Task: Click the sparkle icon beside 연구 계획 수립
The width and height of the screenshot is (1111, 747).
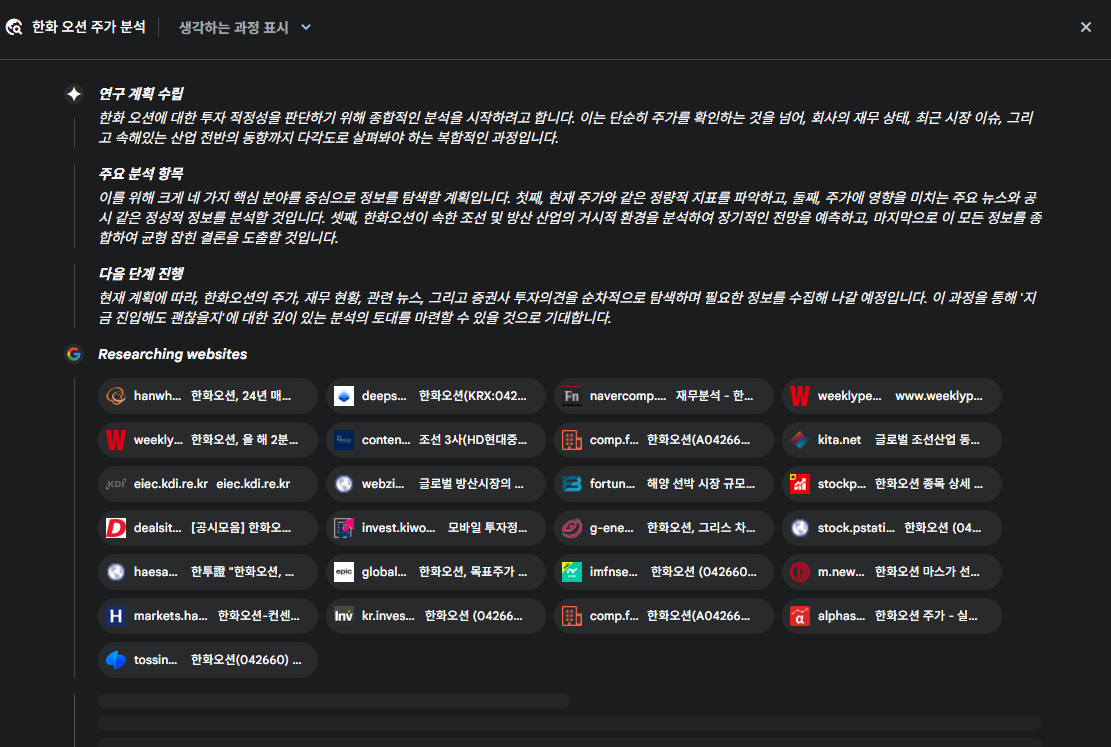Action: click(x=74, y=94)
